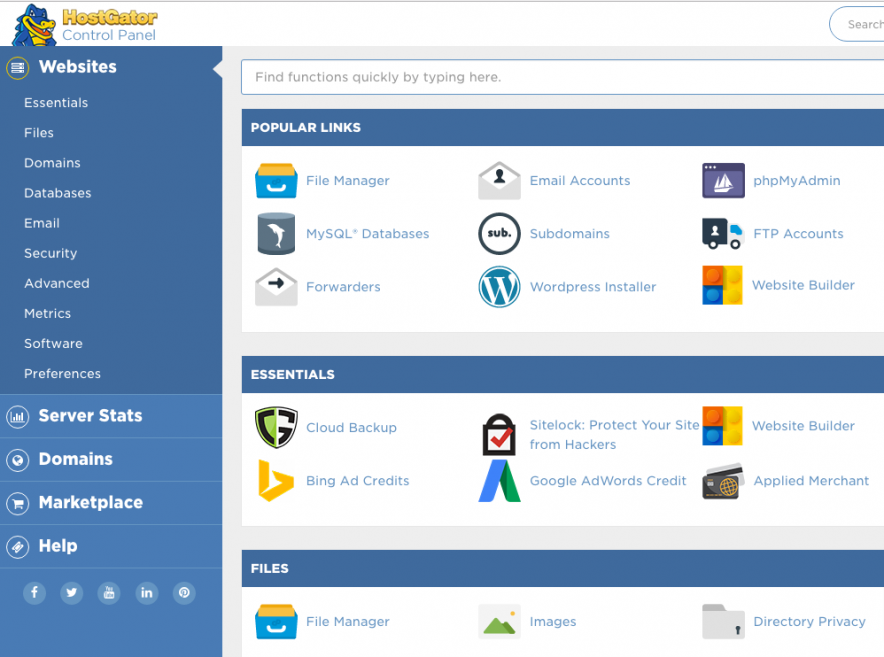Select the MySQL Databases icon
Viewport: 884px width, 657px height.
[275, 233]
